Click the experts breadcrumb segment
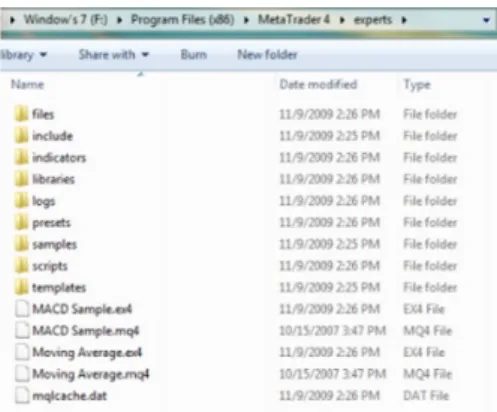497x412 pixels. click(x=373, y=20)
